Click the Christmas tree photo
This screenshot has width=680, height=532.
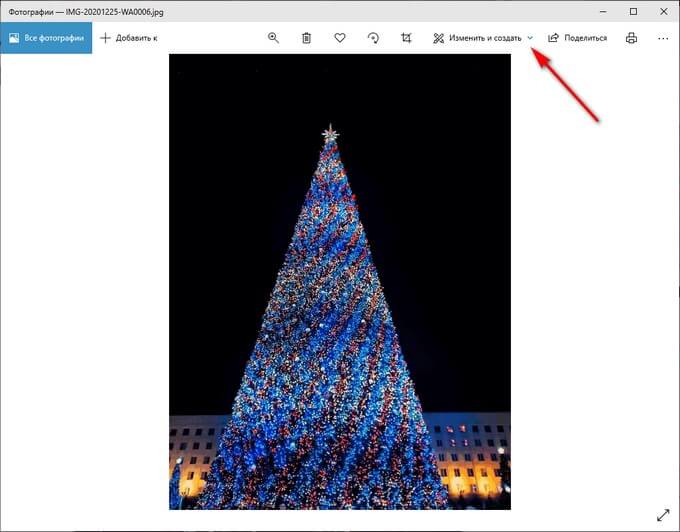click(x=340, y=282)
